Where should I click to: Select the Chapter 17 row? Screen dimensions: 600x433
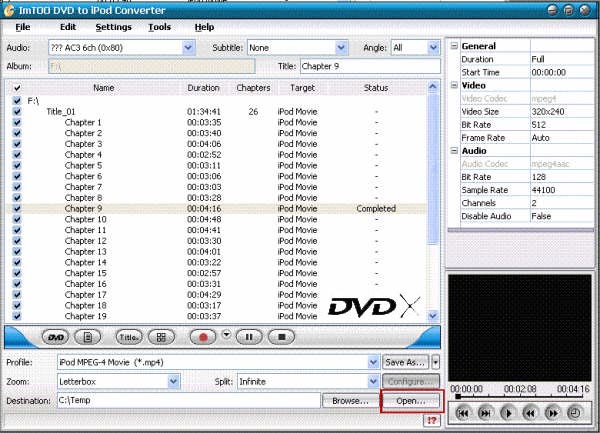pos(216,295)
